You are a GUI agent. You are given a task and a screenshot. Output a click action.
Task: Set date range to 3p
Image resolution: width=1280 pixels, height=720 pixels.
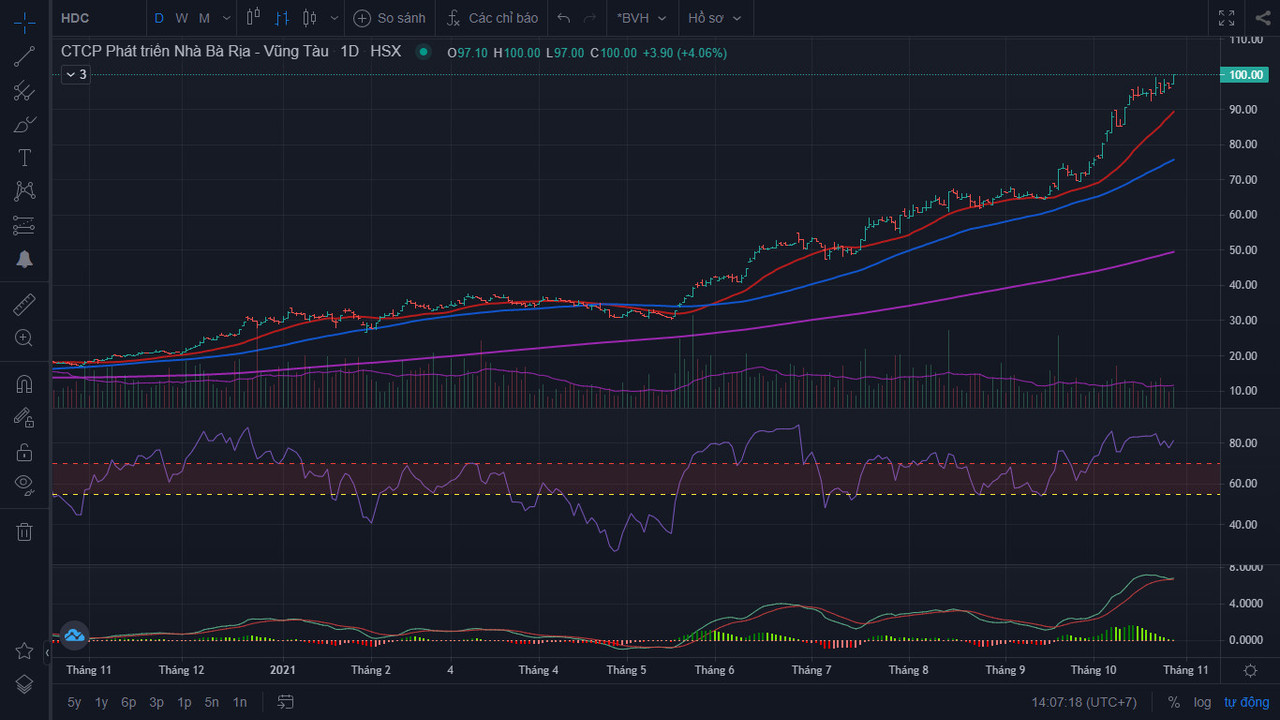(156, 702)
